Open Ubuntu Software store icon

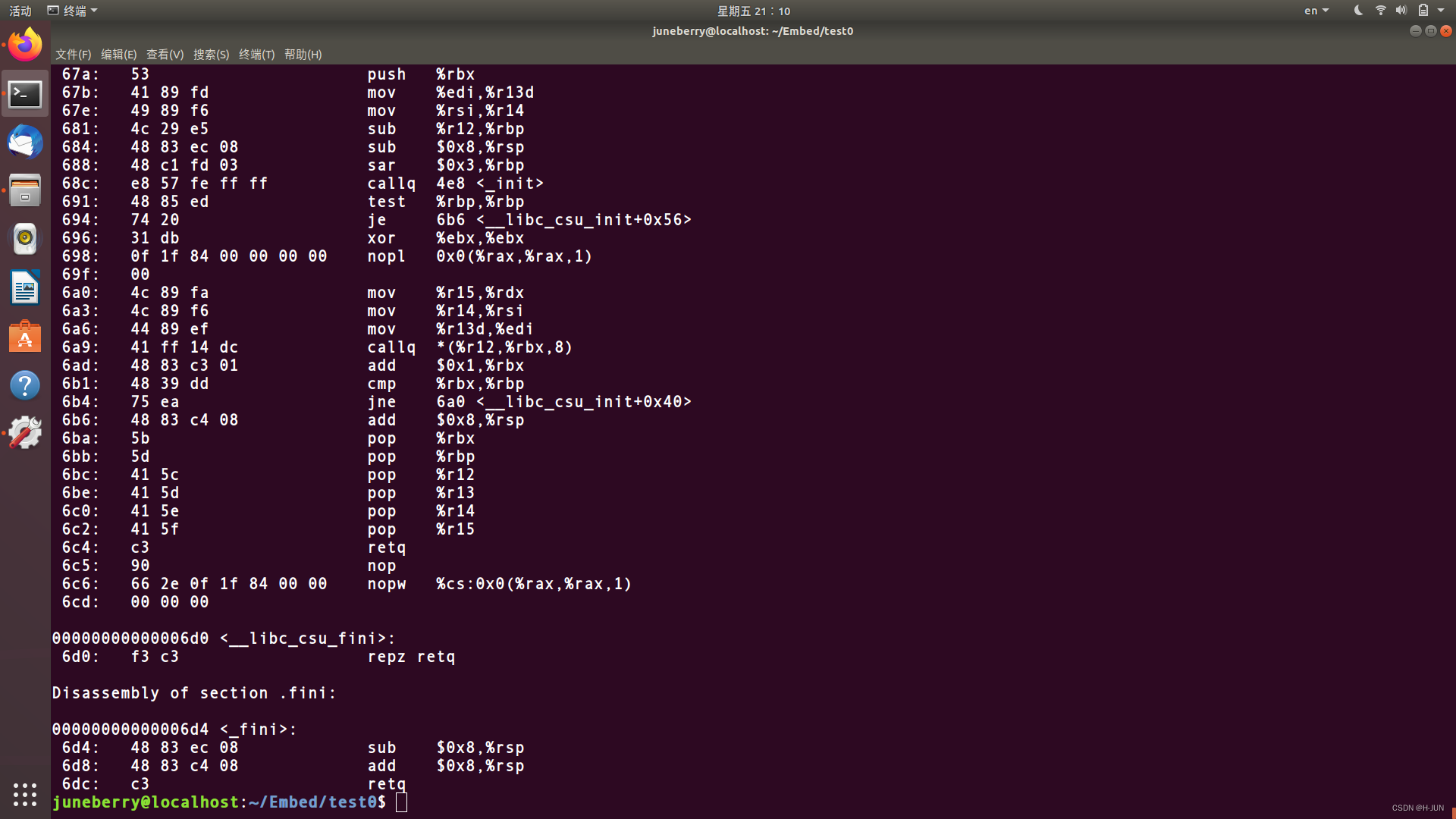click(25, 337)
